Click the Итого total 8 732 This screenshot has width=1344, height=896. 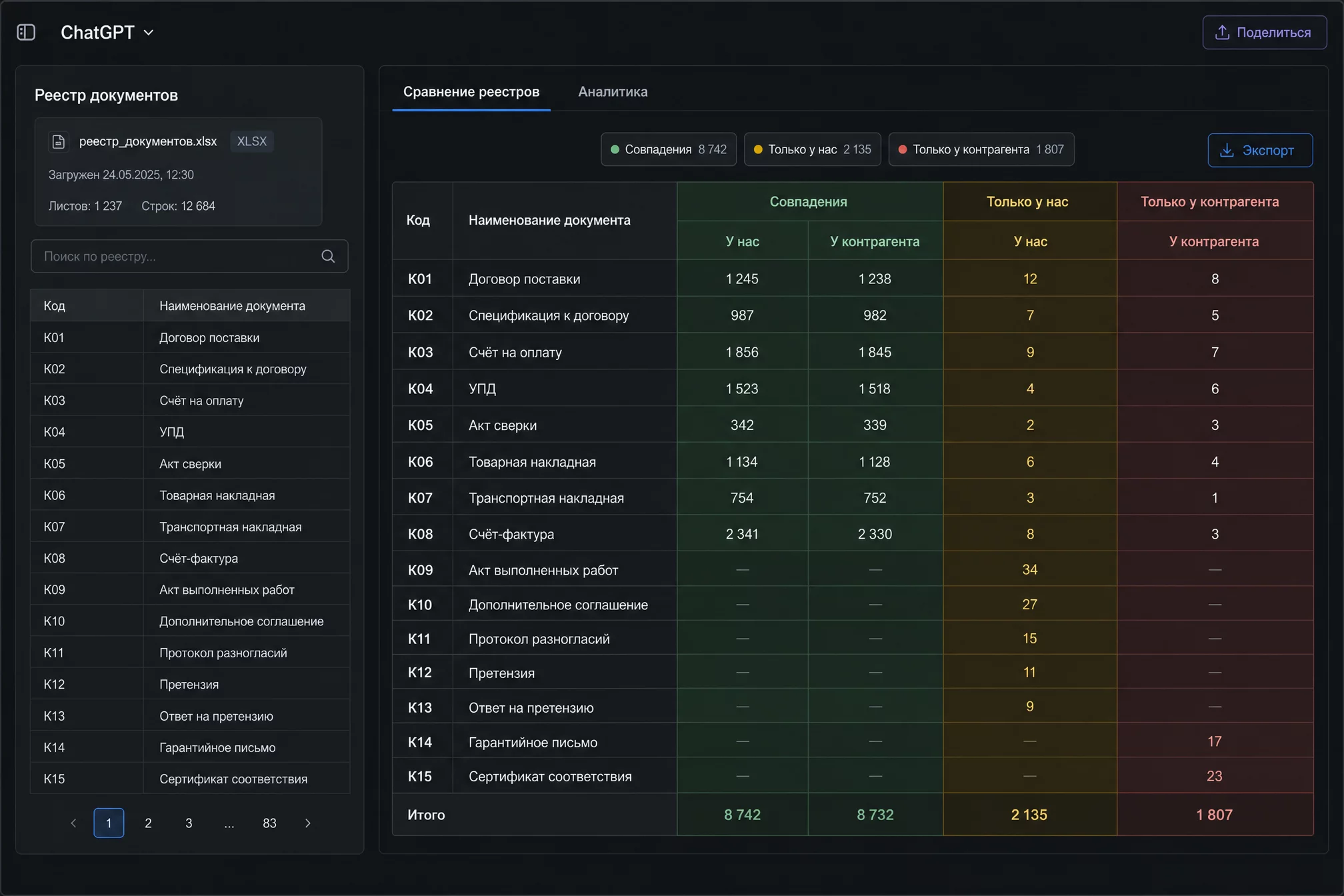875,815
